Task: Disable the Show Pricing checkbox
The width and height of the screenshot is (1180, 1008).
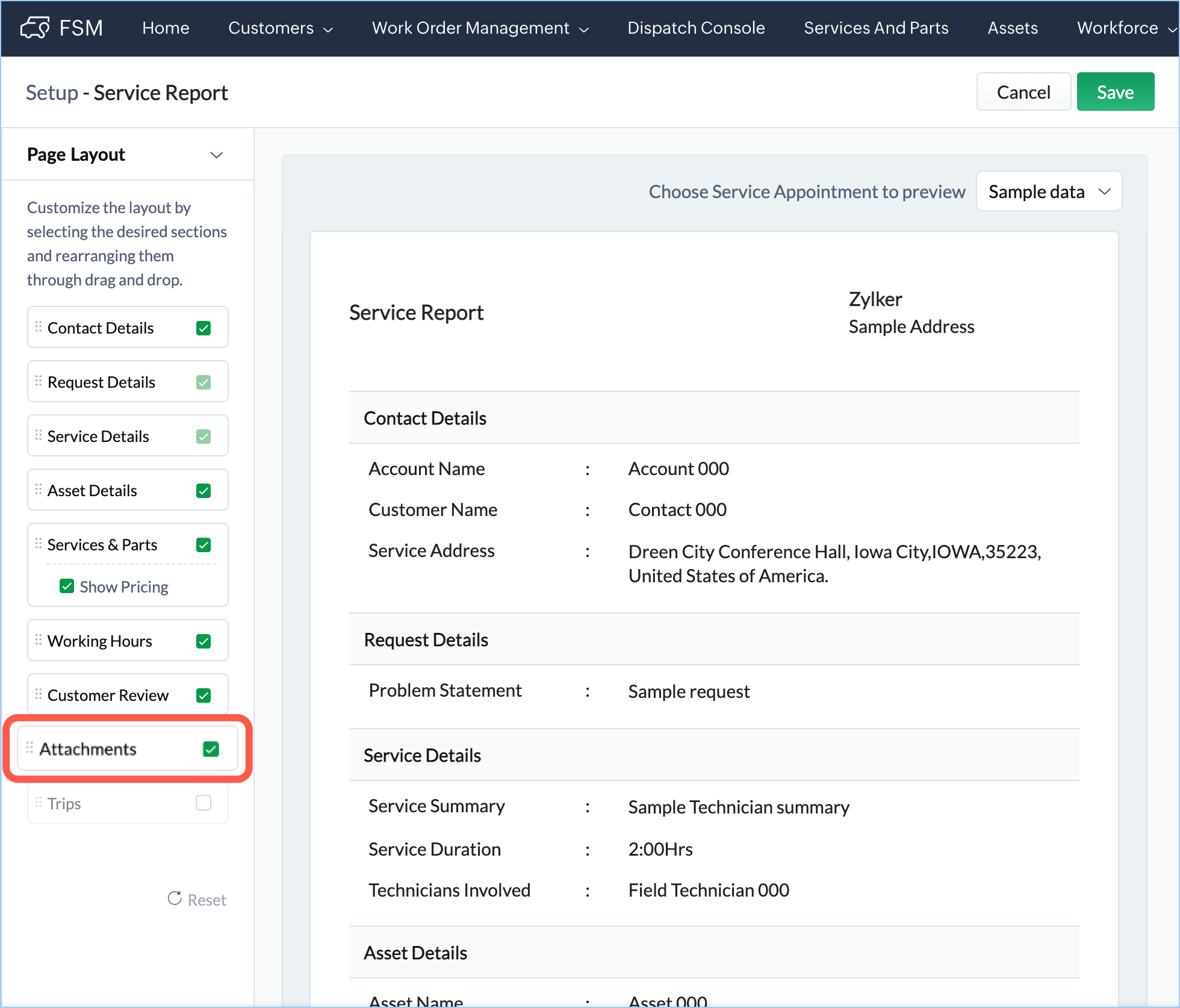Action: (67, 586)
